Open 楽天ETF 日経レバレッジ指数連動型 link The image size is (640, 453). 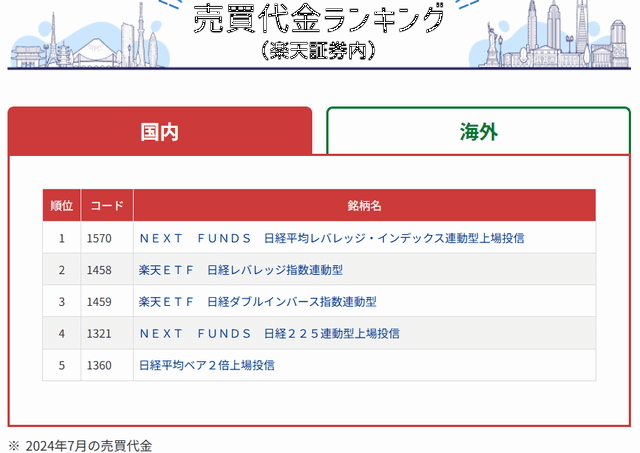coord(241,270)
